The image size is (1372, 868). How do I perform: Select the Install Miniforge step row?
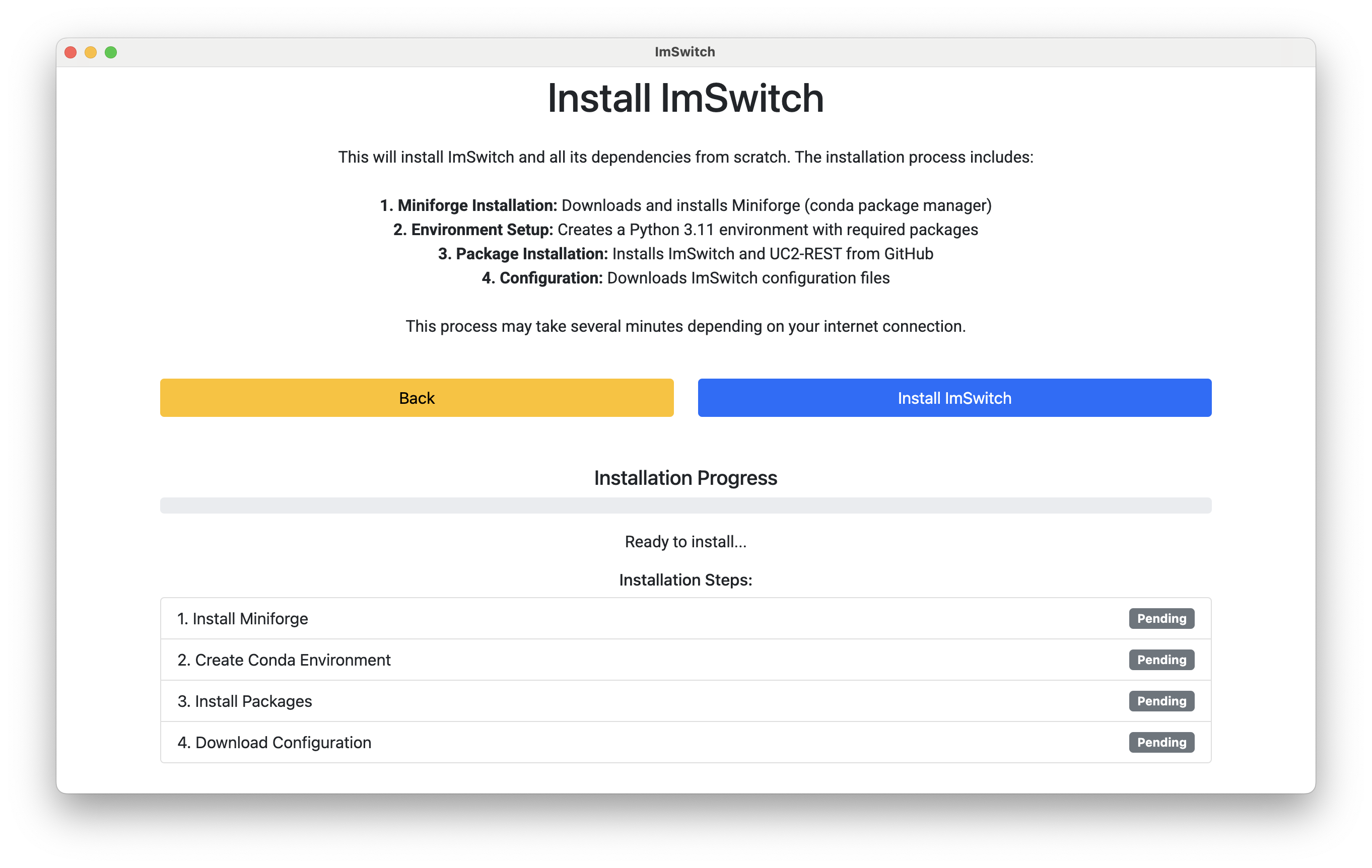(685, 619)
